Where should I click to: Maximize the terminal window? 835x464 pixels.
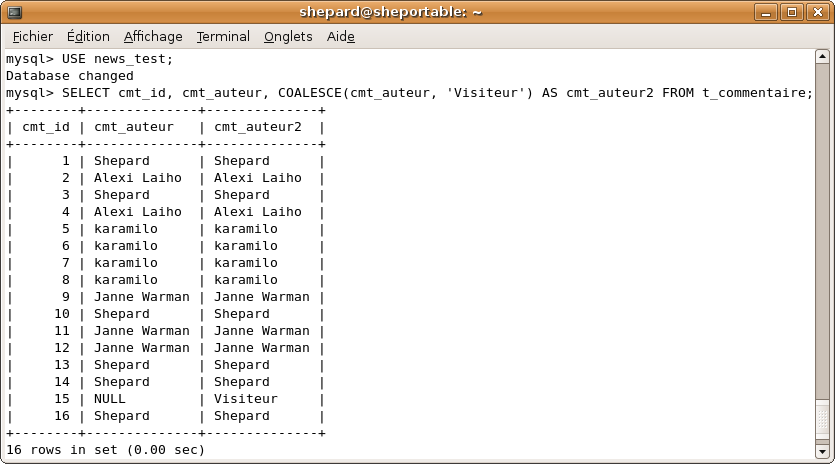pyautogui.click(x=791, y=12)
